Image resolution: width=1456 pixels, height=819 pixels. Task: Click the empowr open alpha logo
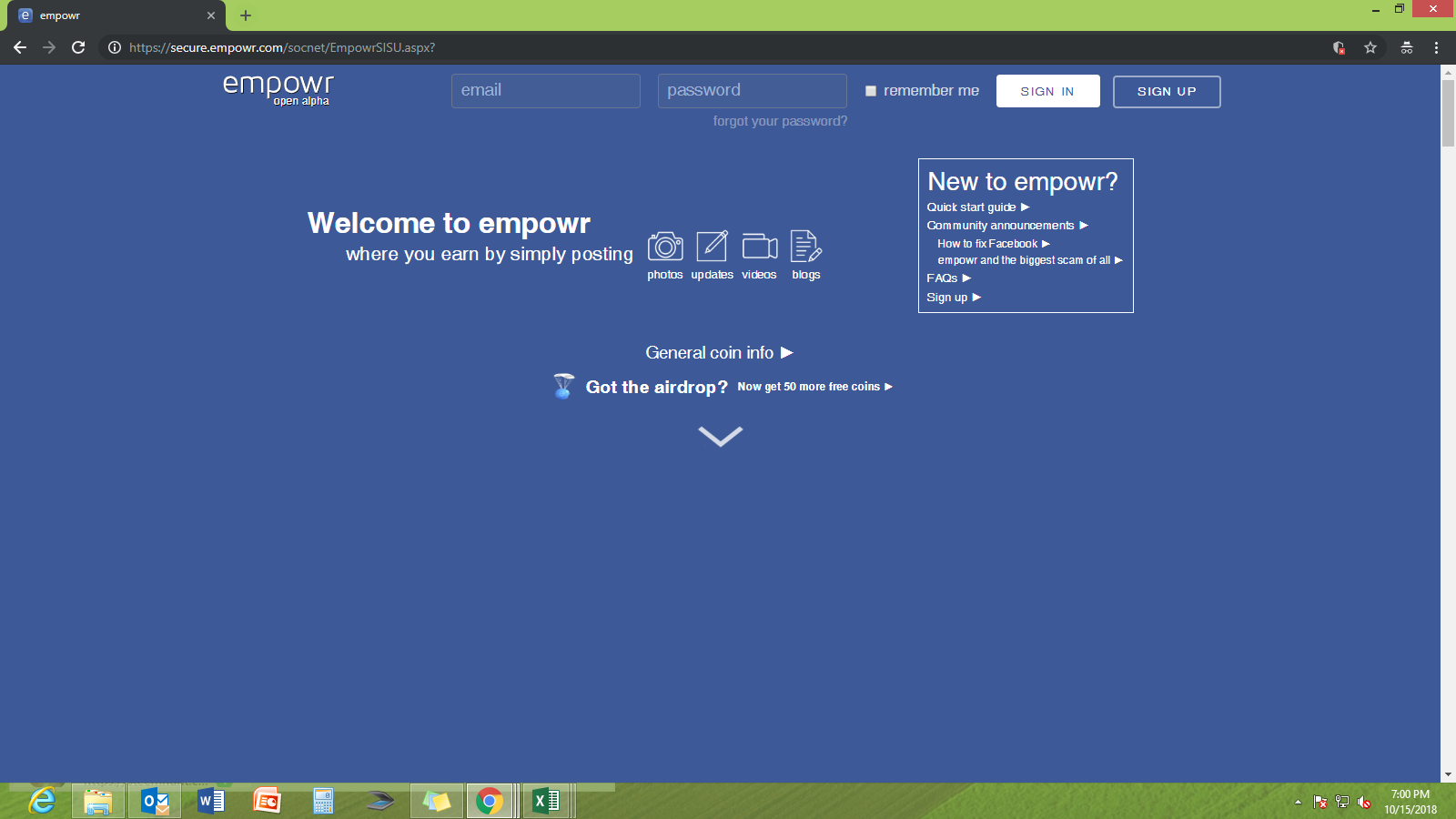[x=278, y=89]
